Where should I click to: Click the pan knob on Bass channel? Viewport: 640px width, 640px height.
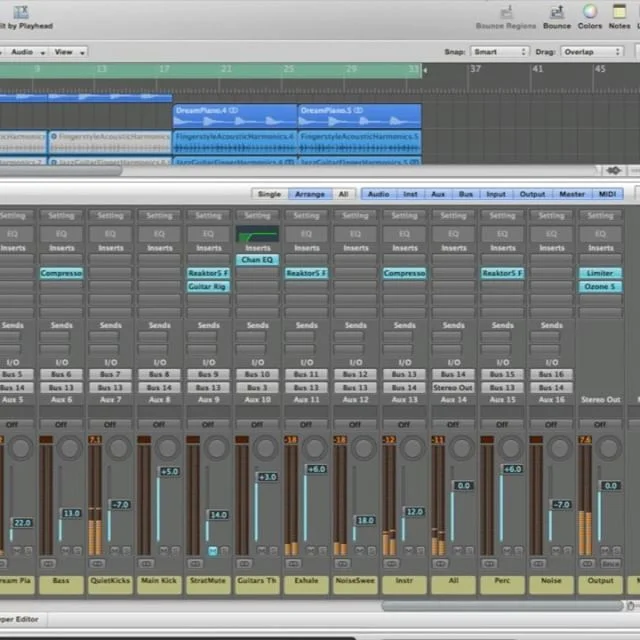point(70,448)
